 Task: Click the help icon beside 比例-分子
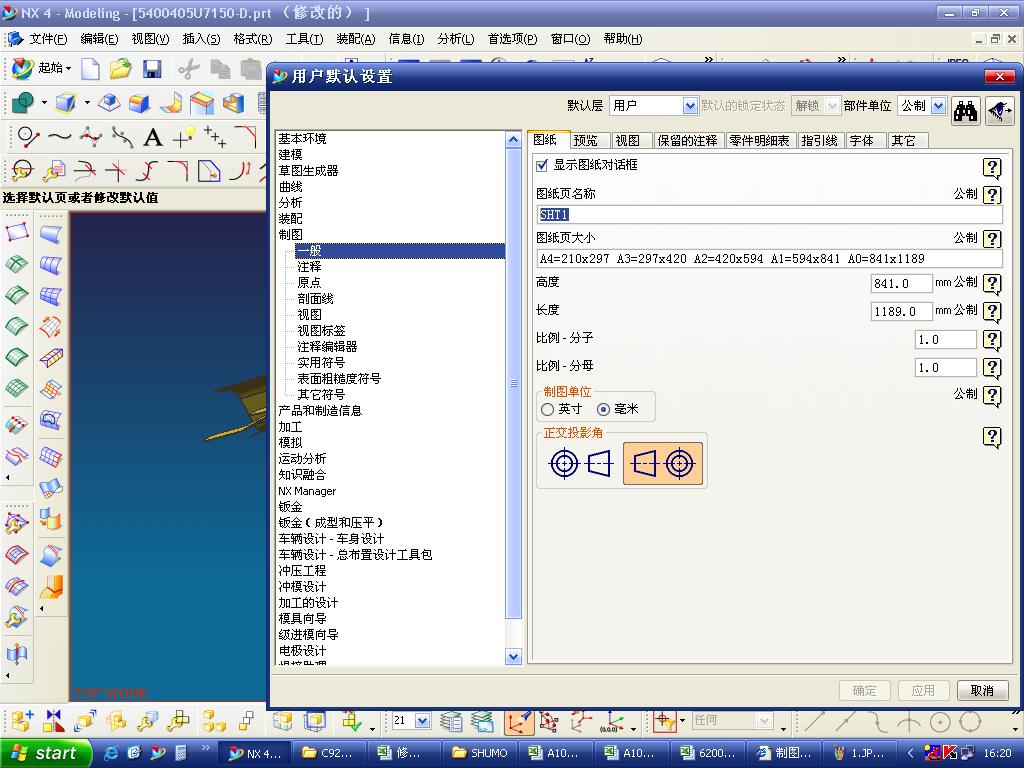click(x=992, y=340)
